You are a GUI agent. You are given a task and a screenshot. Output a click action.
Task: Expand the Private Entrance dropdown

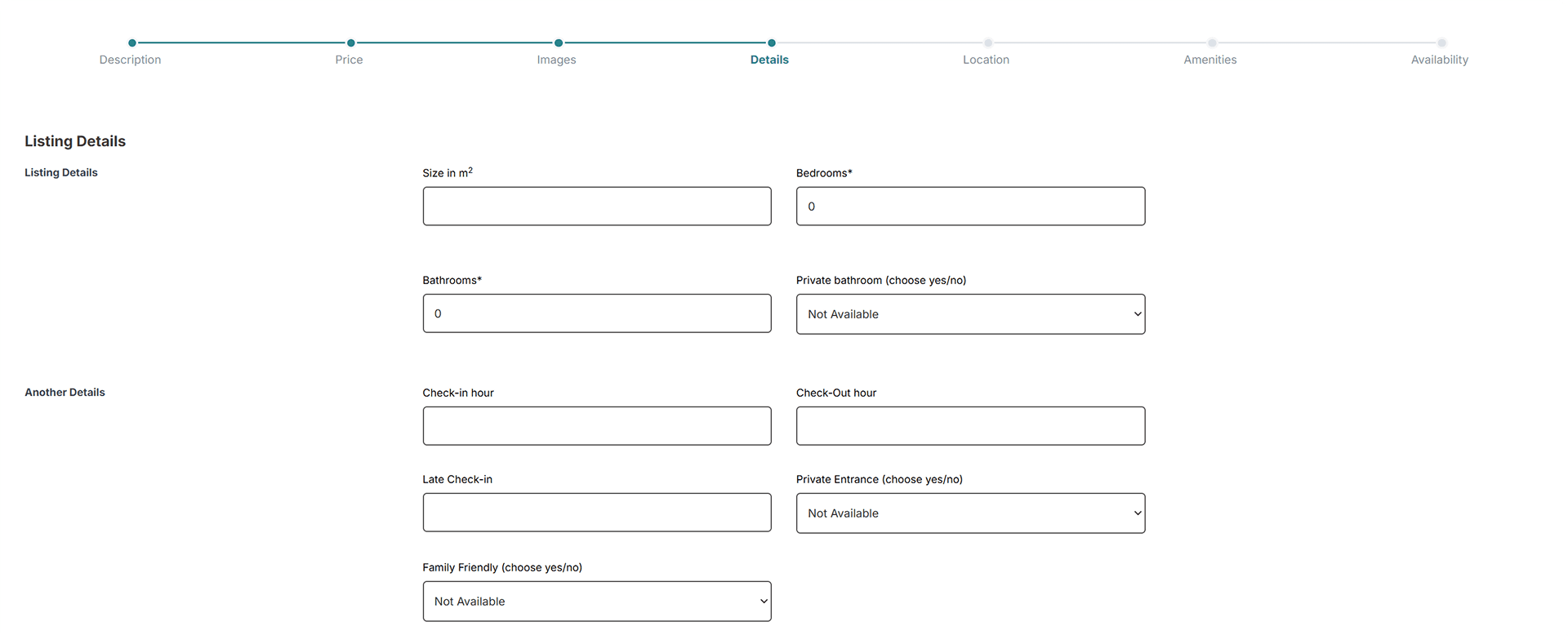[x=970, y=513]
